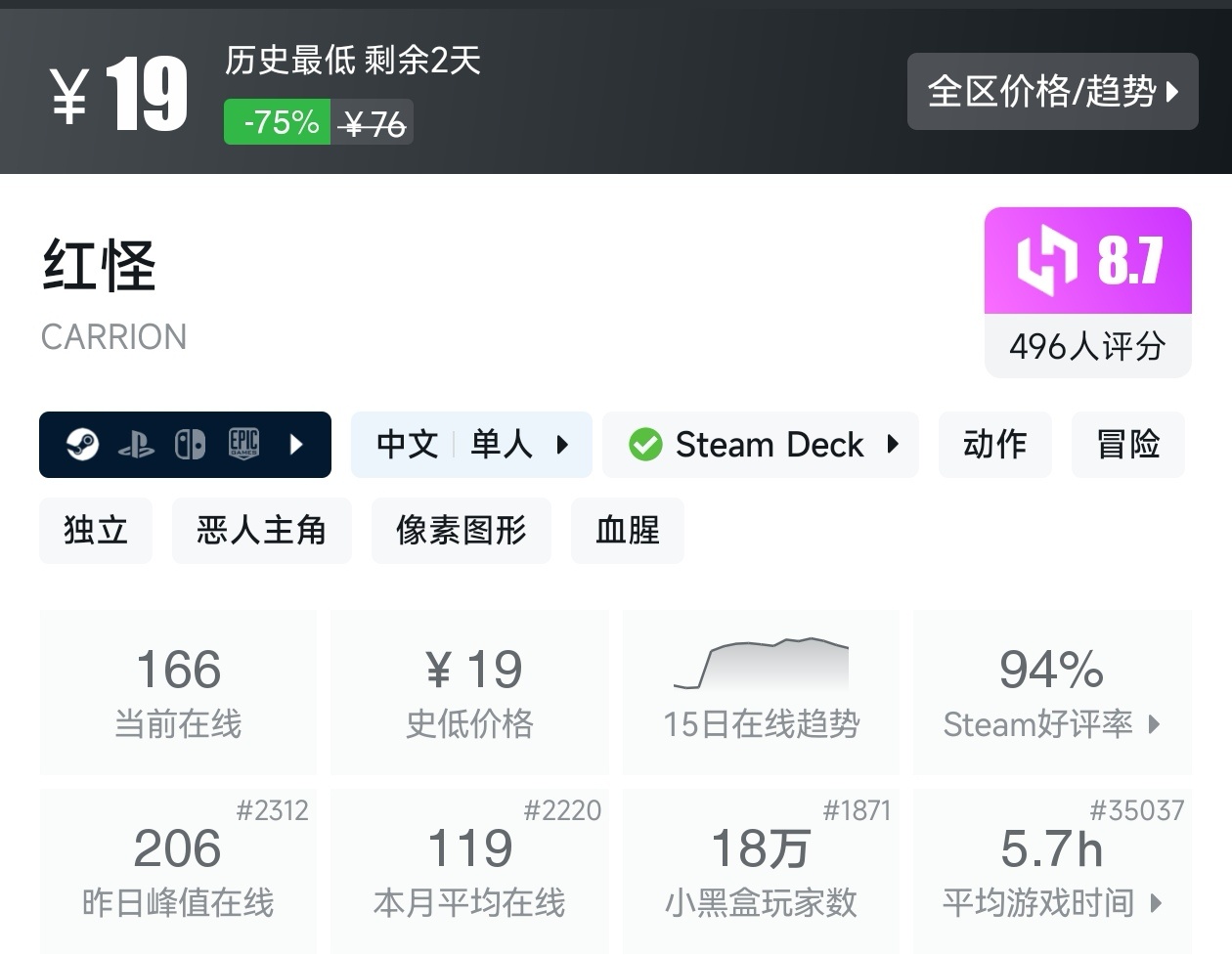Image resolution: width=1232 pixels, height=955 pixels.
Task: Open 全区价格/趋势 price trends
Action: point(1052,91)
